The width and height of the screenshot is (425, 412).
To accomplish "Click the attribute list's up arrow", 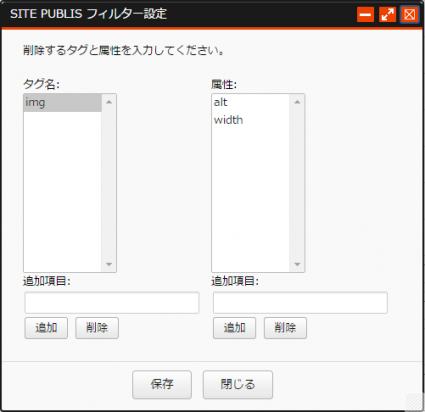I will (297, 102).
